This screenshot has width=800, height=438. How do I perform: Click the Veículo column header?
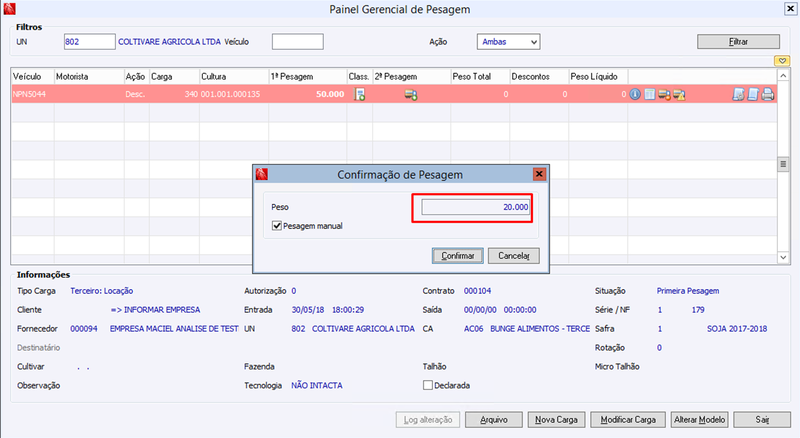click(x=33, y=77)
